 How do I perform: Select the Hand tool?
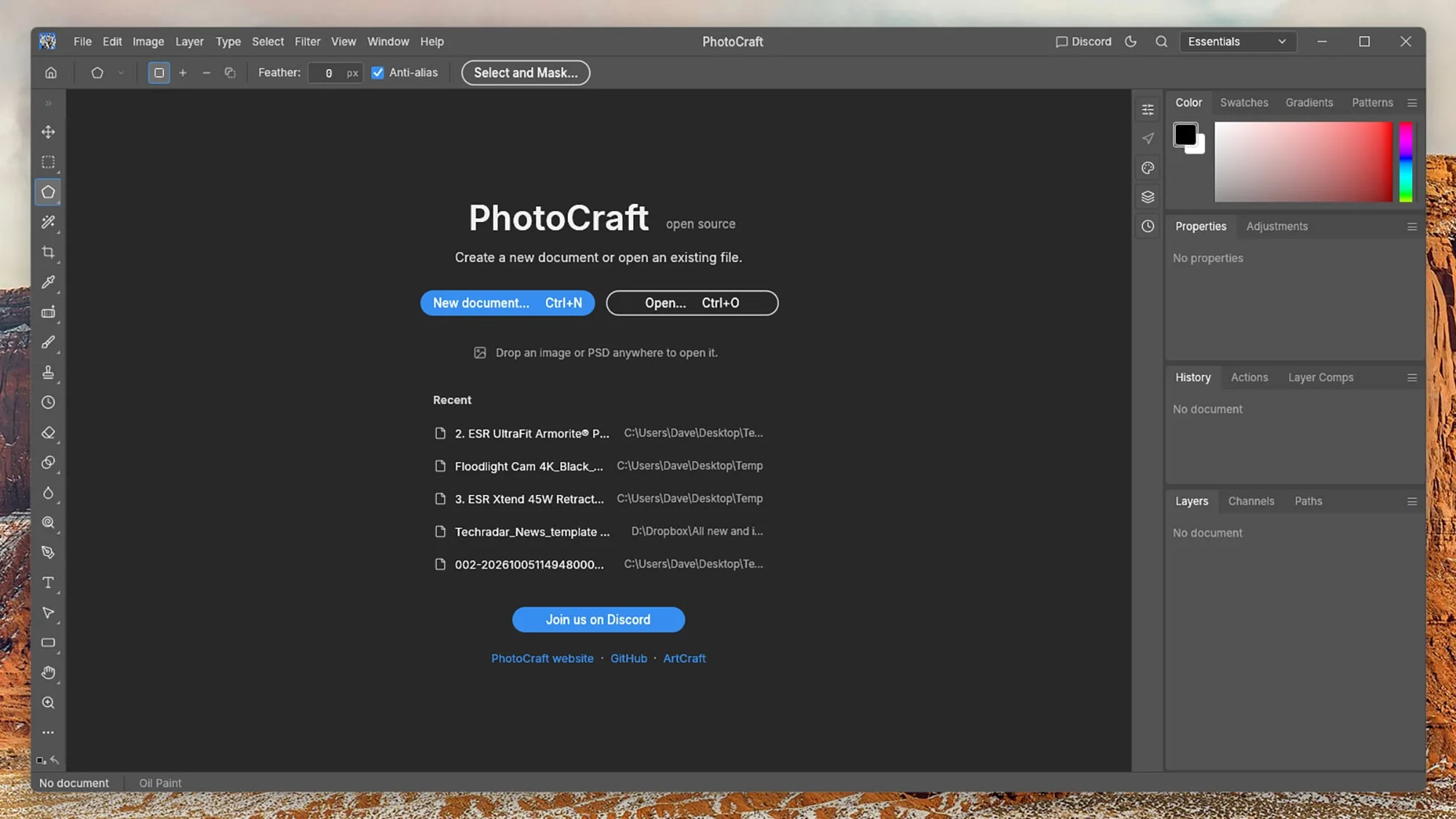[48, 673]
